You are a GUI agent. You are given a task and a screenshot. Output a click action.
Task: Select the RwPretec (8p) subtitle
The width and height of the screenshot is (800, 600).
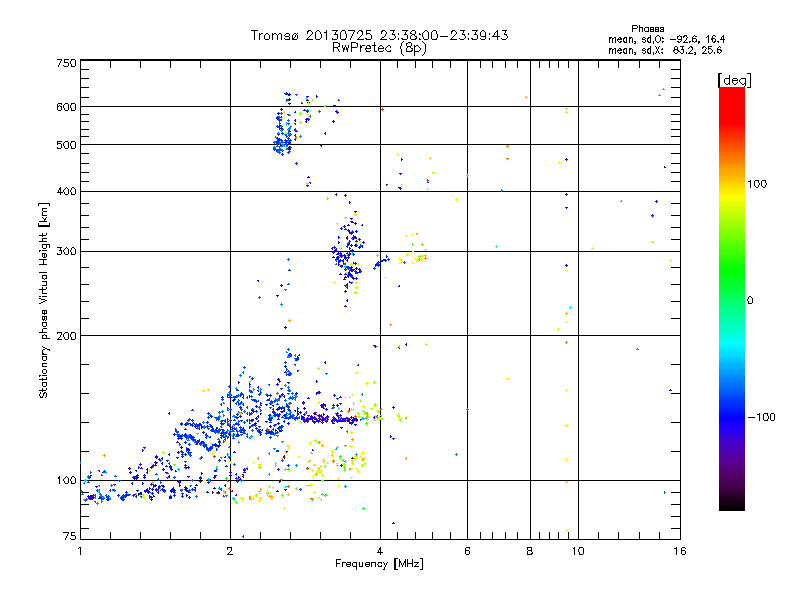point(379,48)
